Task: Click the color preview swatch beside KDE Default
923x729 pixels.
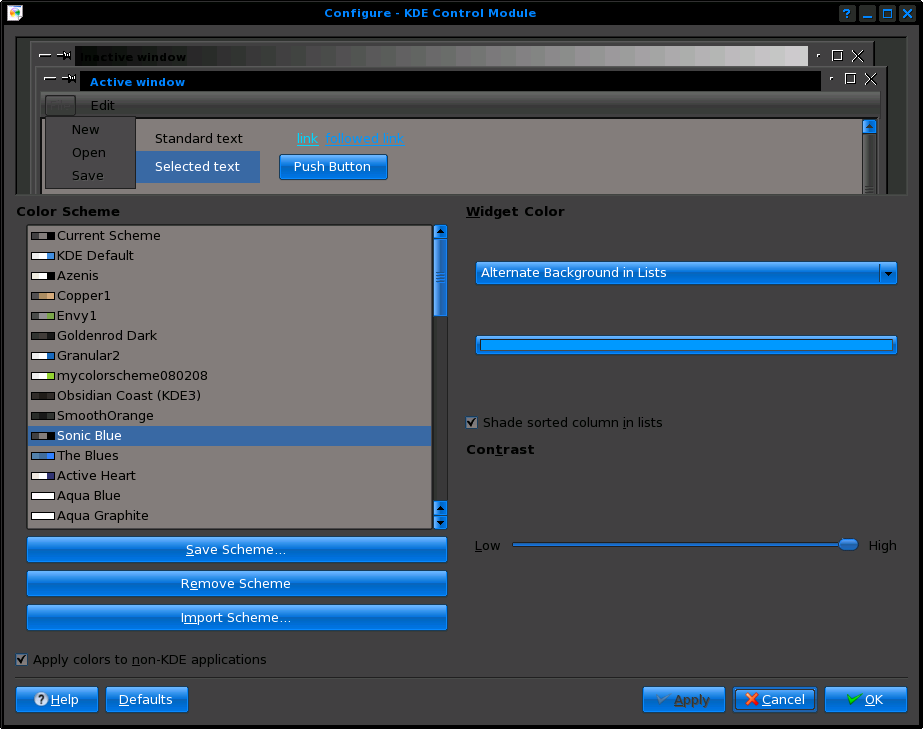Action: [x=43, y=256]
